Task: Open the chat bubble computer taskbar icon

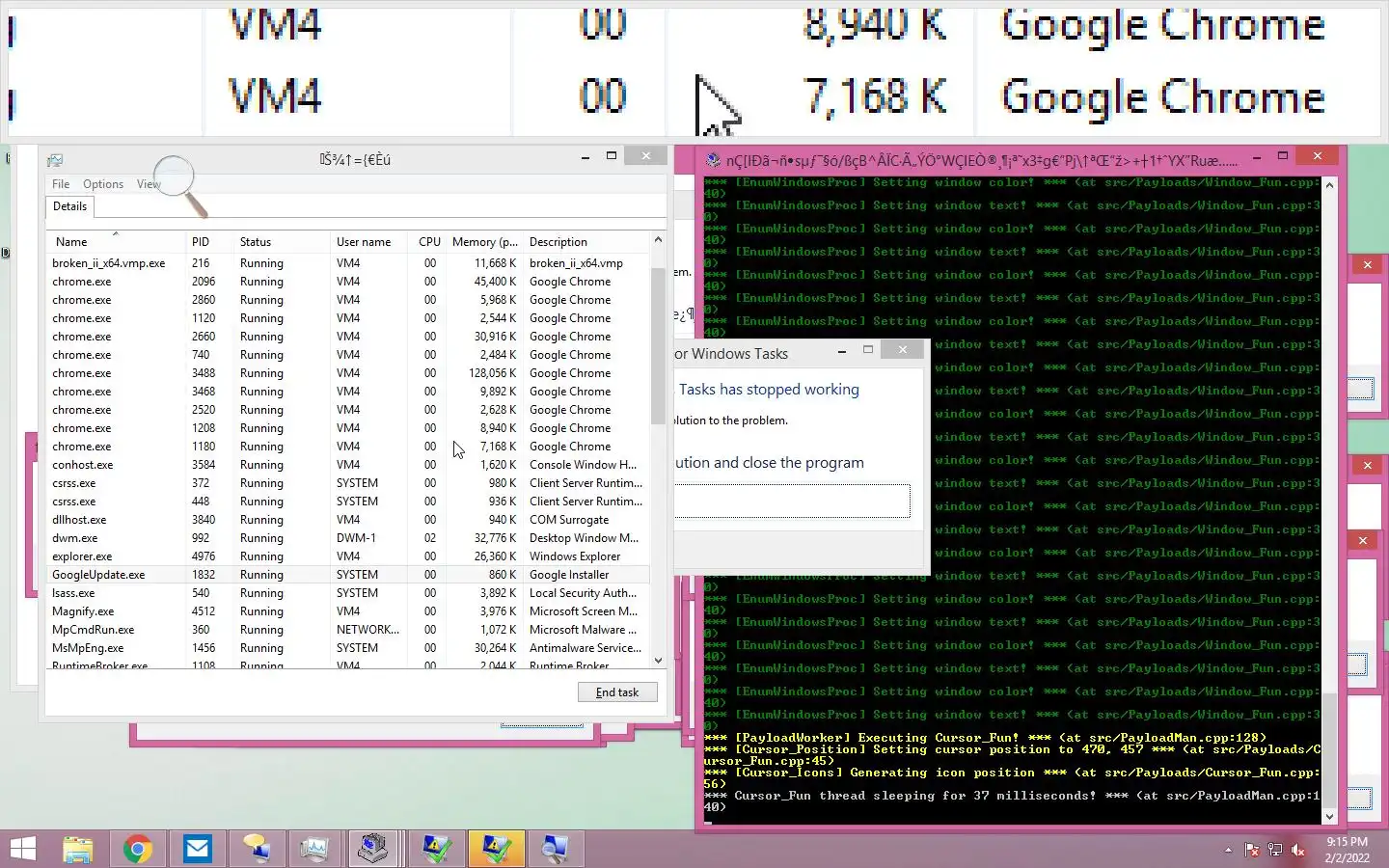Action: point(257,849)
